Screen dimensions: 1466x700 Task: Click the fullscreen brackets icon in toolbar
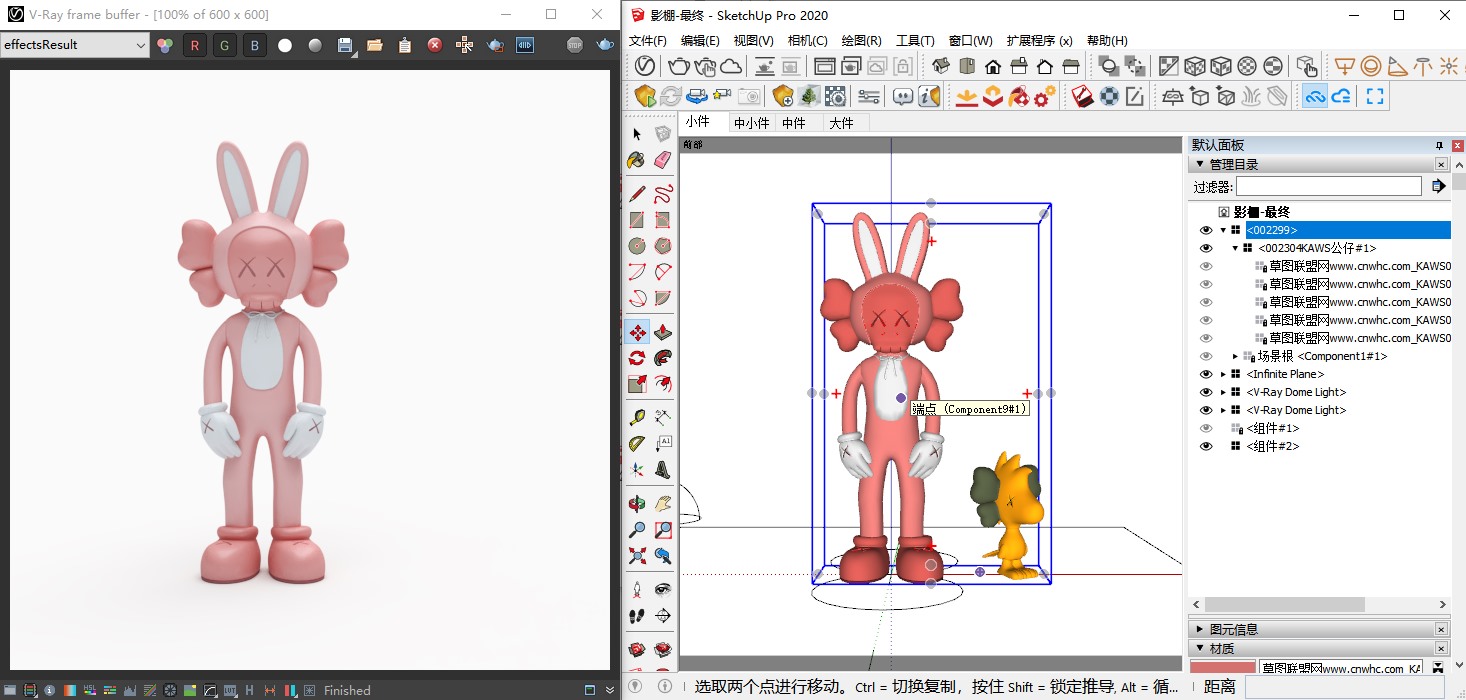pyautogui.click(x=1375, y=96)
